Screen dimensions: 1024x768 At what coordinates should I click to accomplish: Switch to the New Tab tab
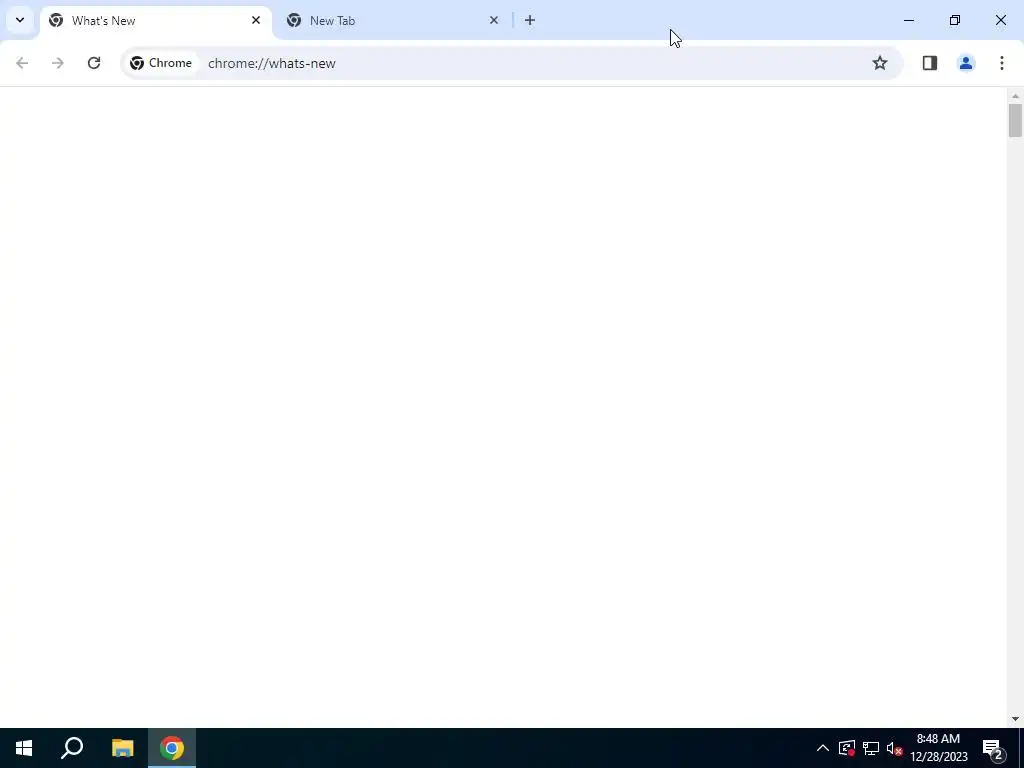click(392, 21)
